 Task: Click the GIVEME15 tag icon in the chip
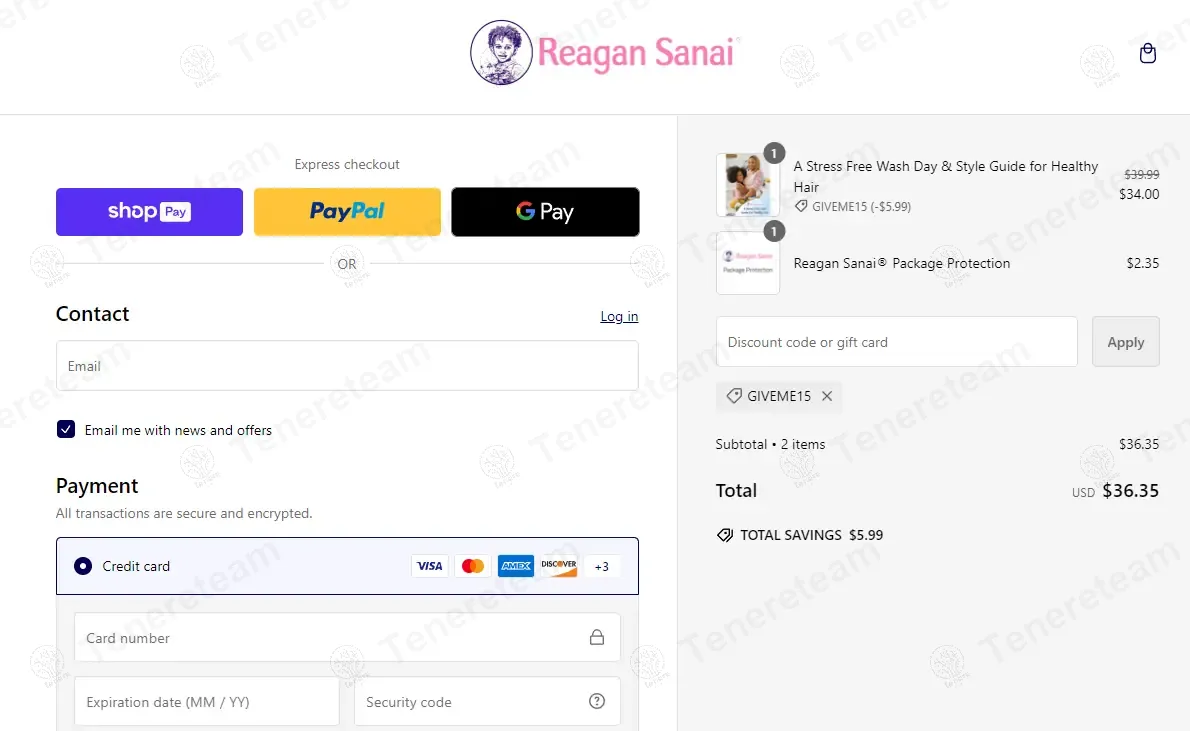click(x=734, y=396)
